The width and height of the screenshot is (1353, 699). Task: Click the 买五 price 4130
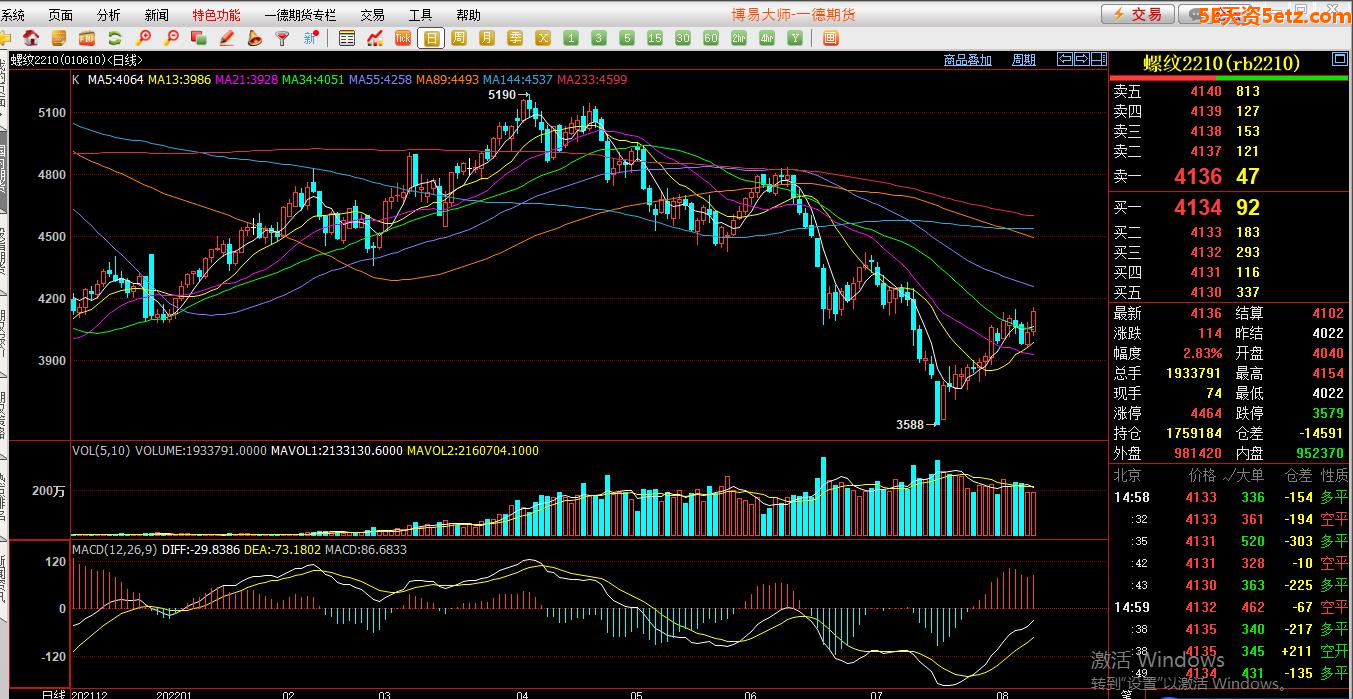pos(1206,292)
